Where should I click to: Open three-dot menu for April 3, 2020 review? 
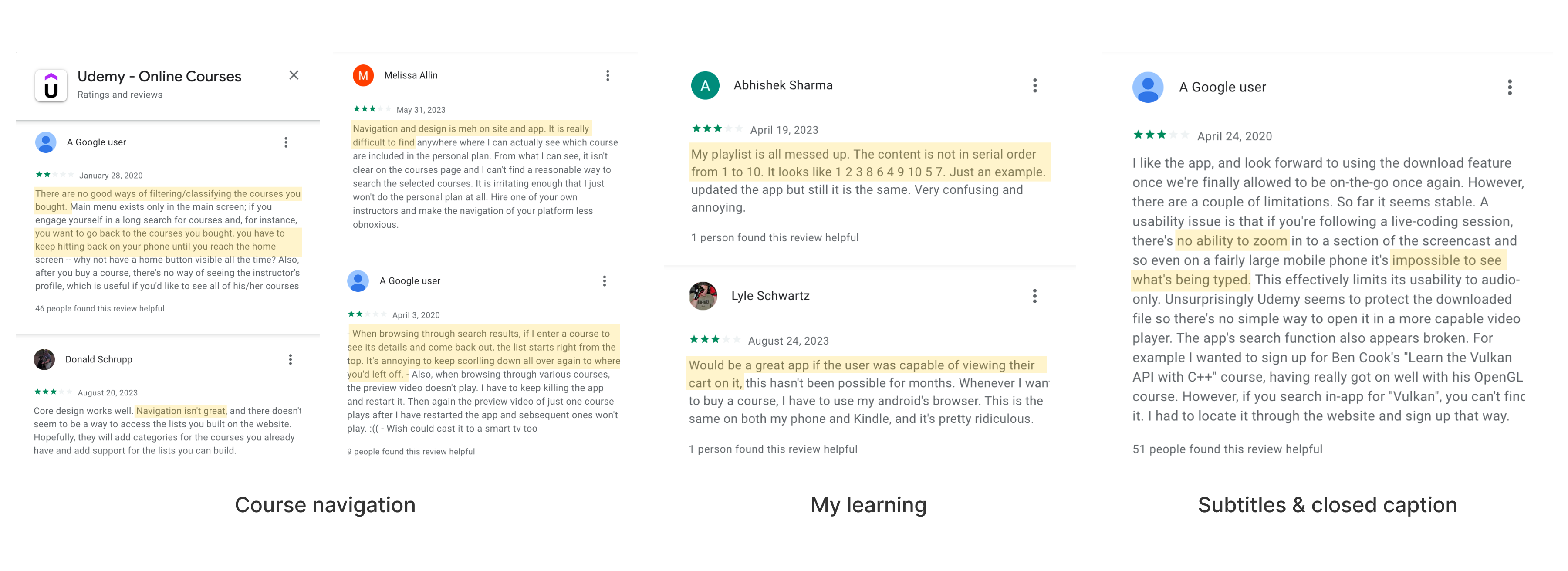pos(604,281)
